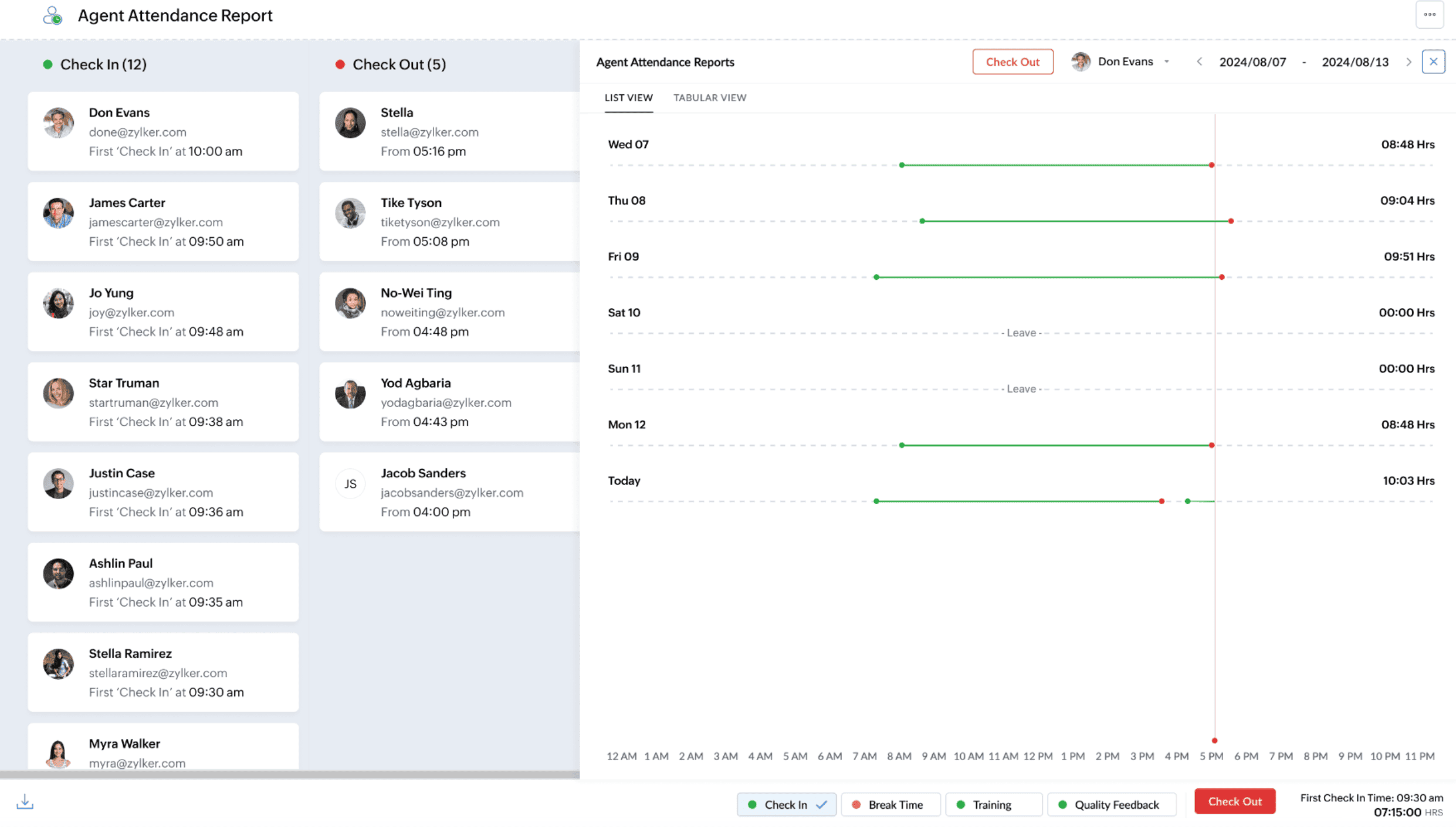Open the end date 2024/08/13 picker
Image resolution: width=1456 pixels, height=827 pixels.
(1355, 62)
